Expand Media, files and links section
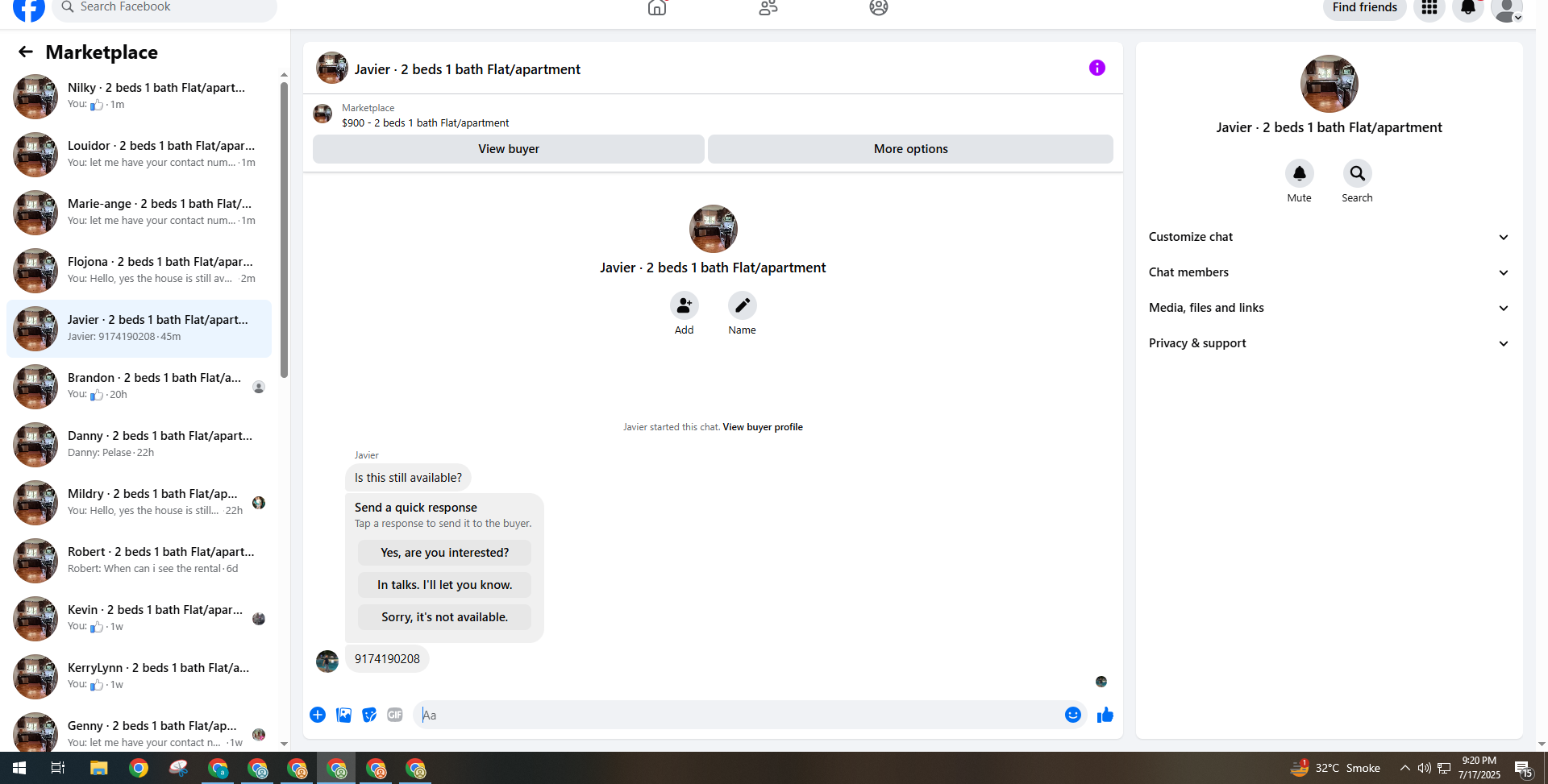 (x=1329, y=308)
